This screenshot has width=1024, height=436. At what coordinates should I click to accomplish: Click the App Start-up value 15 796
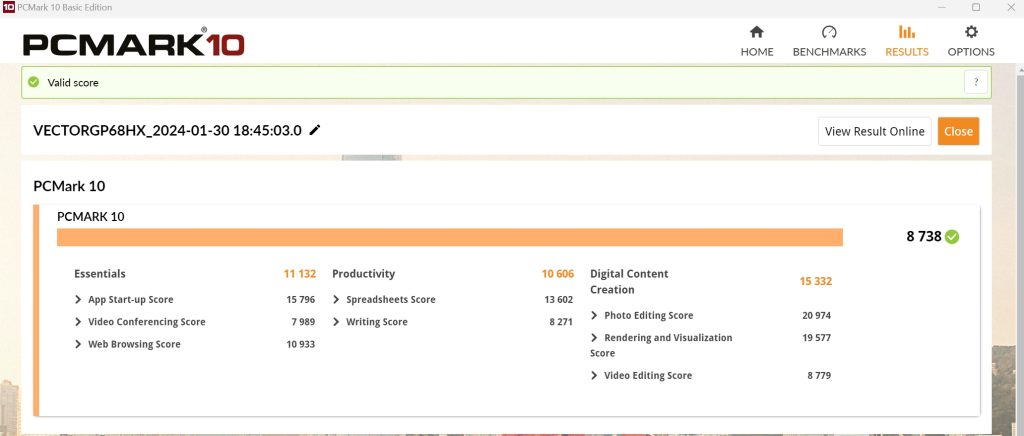coord(300,300)
